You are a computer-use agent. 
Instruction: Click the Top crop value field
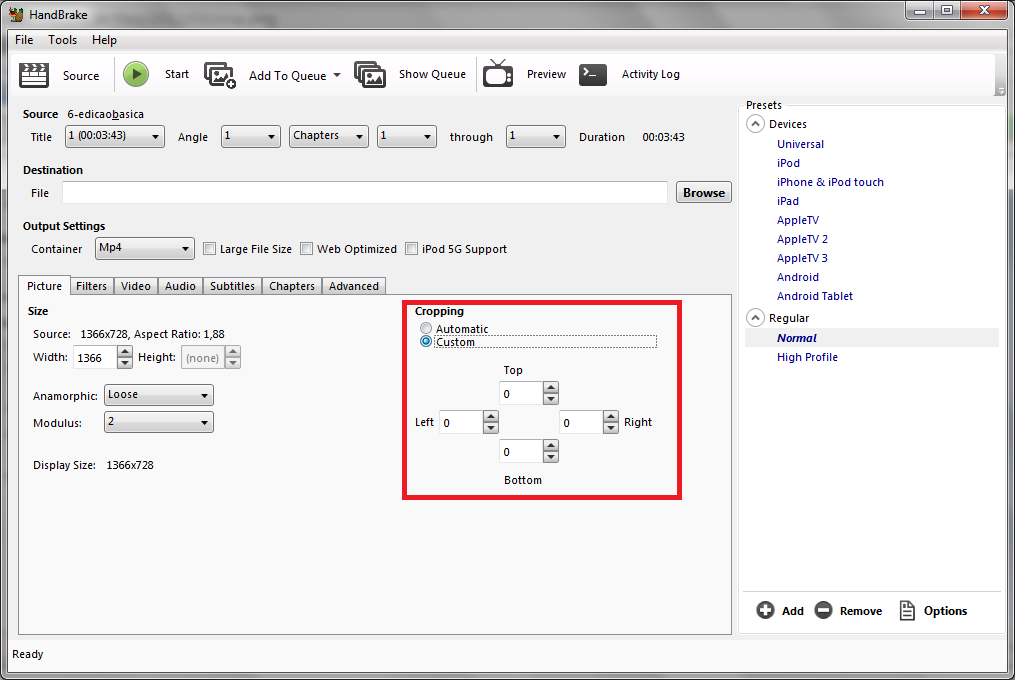[x=521, y=393]
